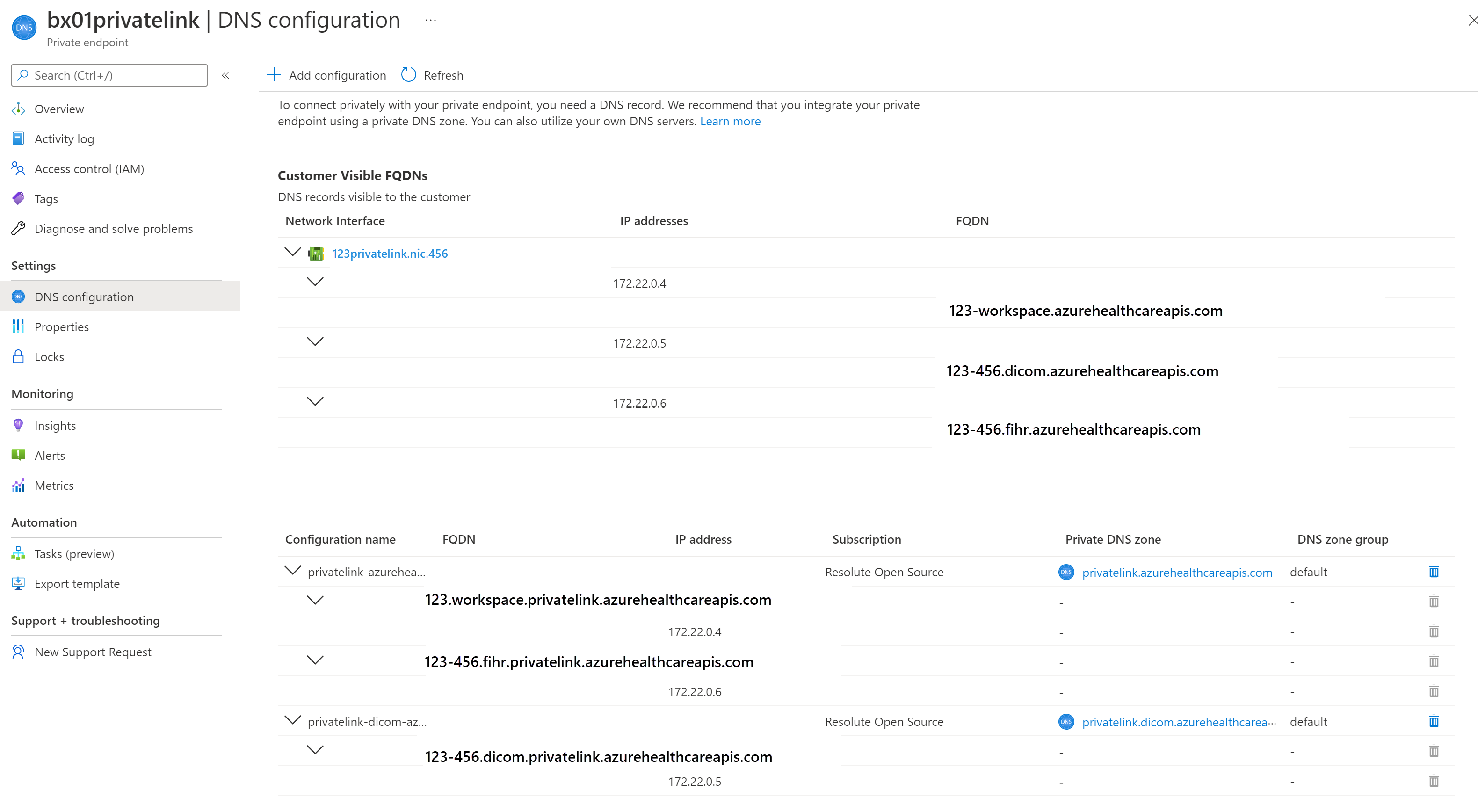Click Learn more link for DNS integration

[731, 120]
